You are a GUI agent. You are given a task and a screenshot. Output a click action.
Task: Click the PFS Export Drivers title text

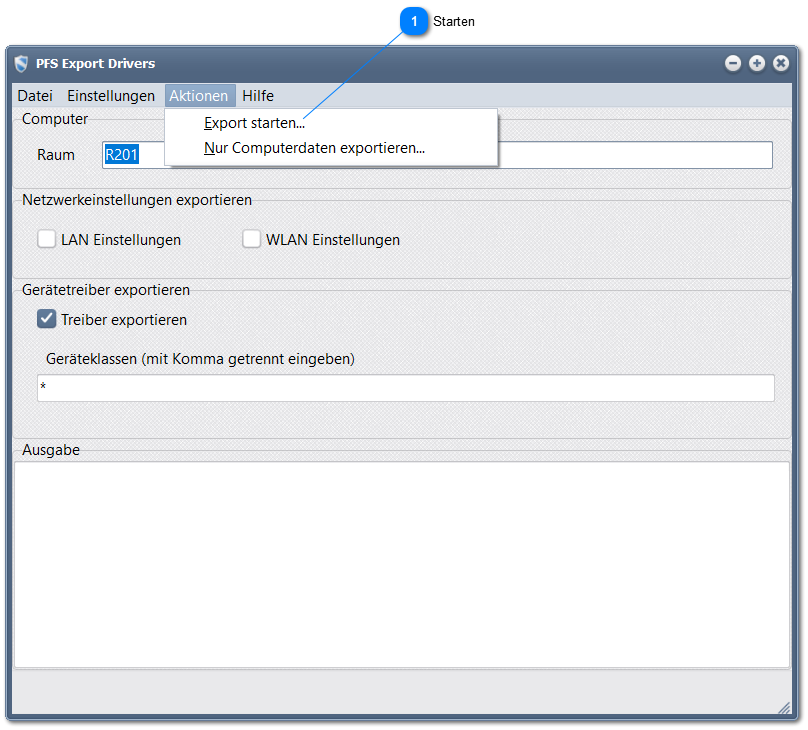coord(95,64)
